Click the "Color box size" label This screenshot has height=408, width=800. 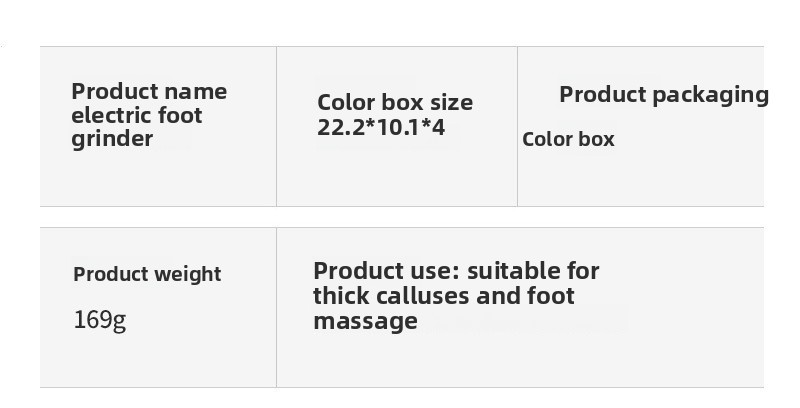[394, 102]
